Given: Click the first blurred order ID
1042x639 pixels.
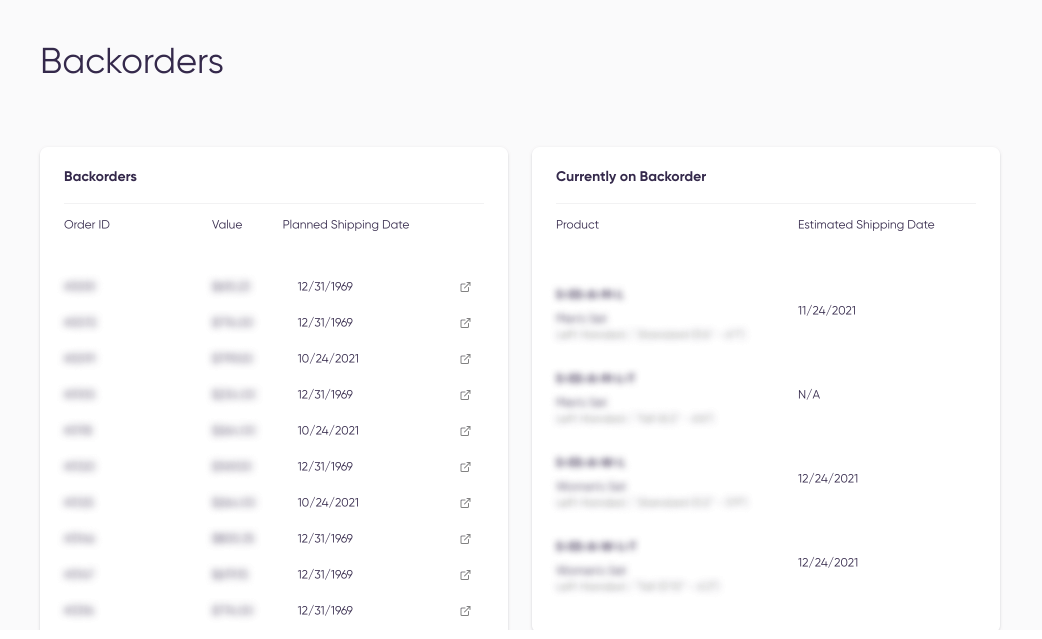Looking at the screenshot, I should point(80,286).
